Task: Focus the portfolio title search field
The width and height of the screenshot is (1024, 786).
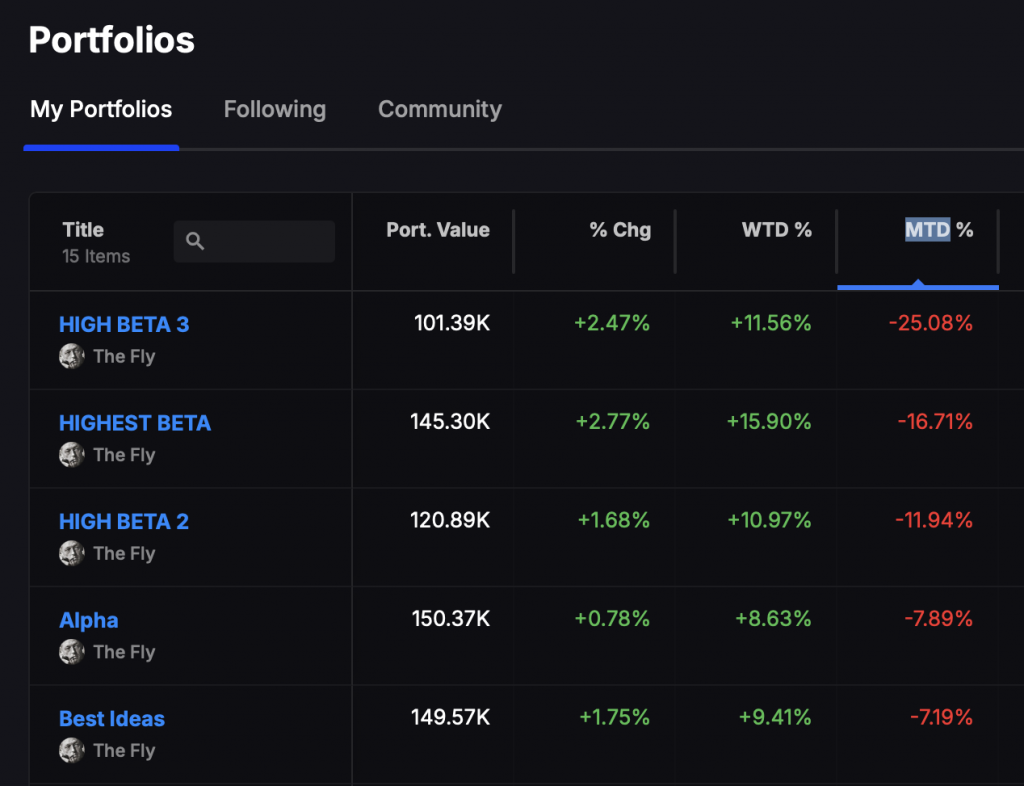Action: click(266, 241)
